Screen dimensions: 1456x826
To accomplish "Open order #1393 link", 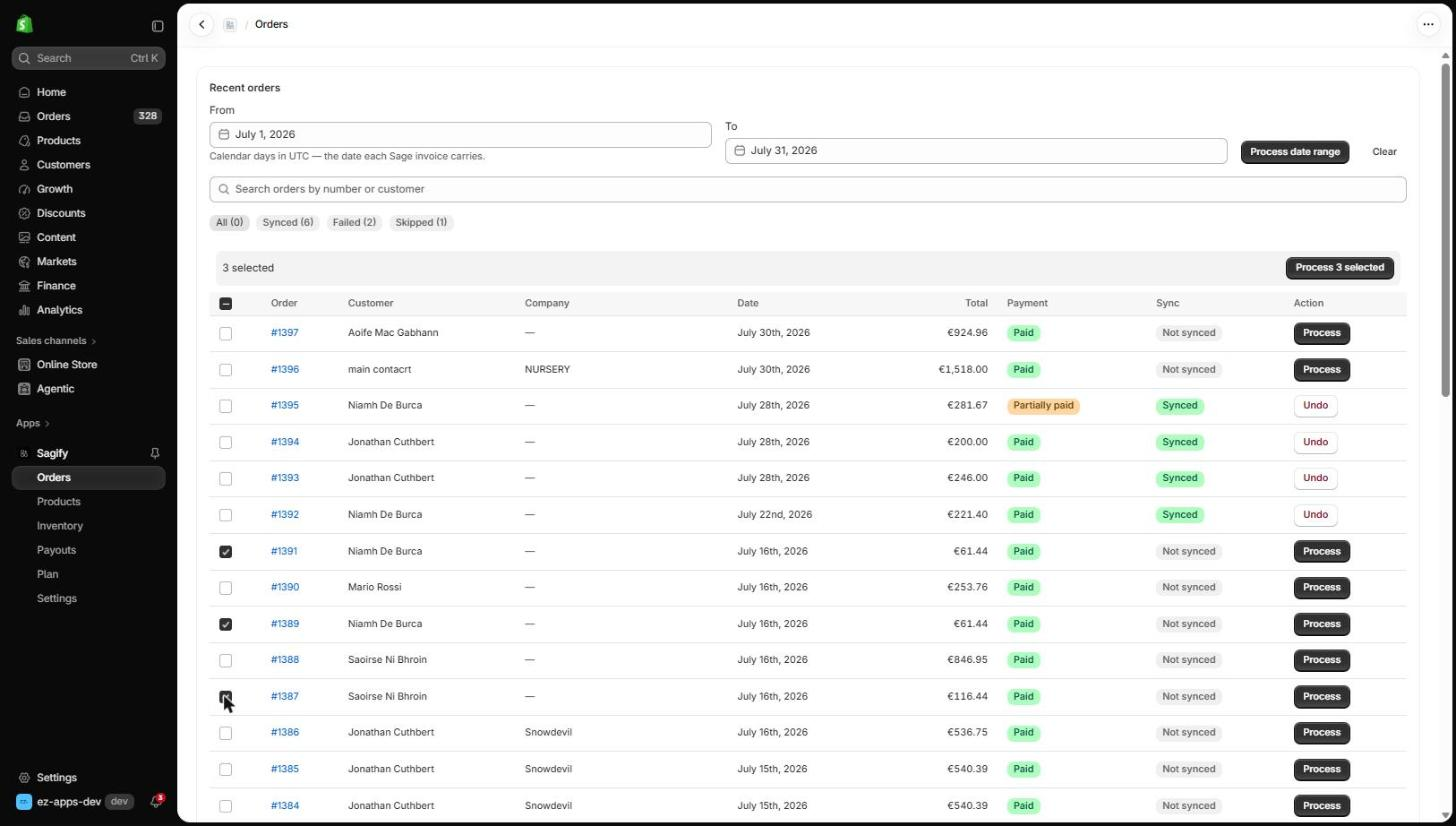I will pos(285,478).
